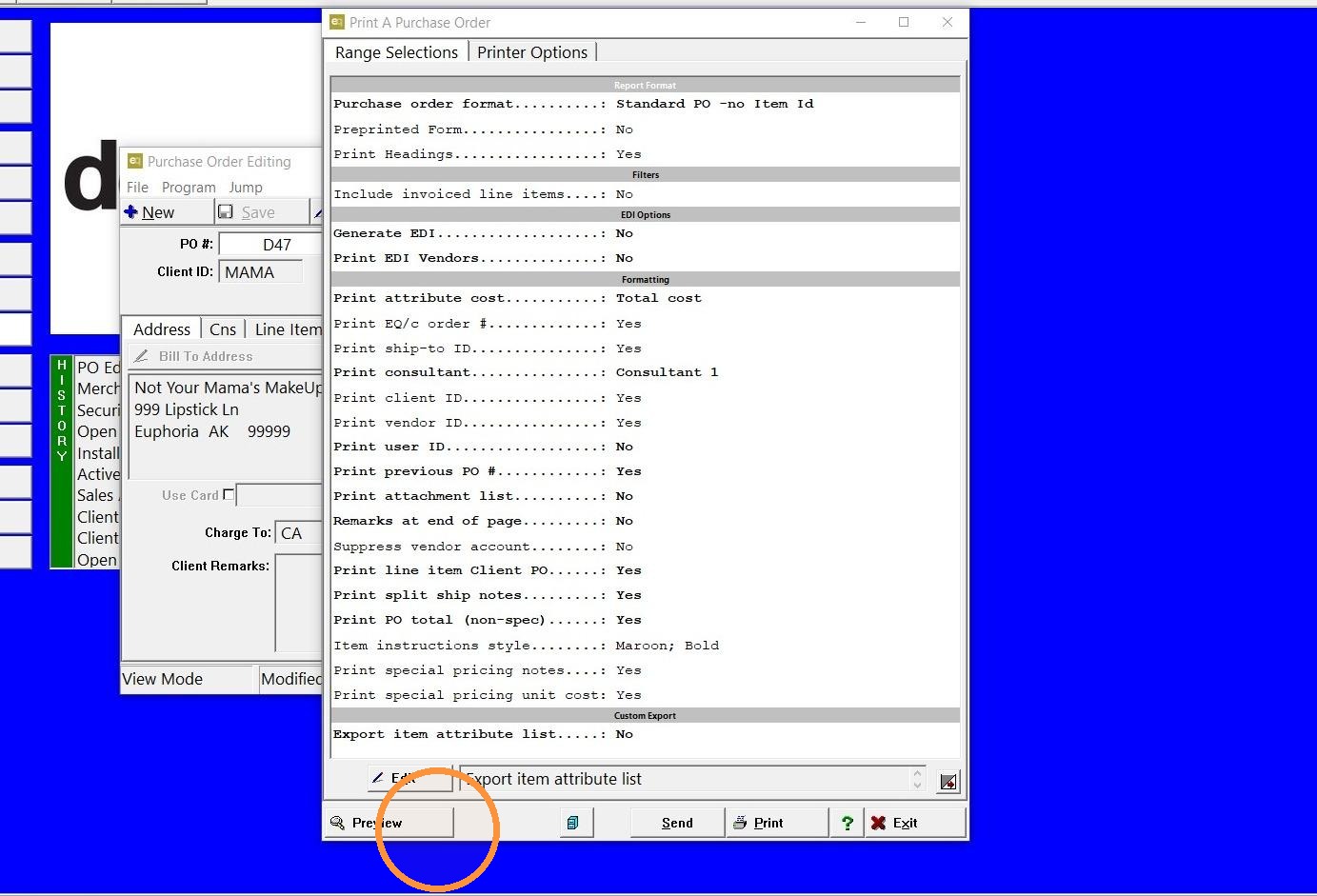Select the Export item attribute list row
Viewport: 1317px width, 896px height.
[645, 734]
